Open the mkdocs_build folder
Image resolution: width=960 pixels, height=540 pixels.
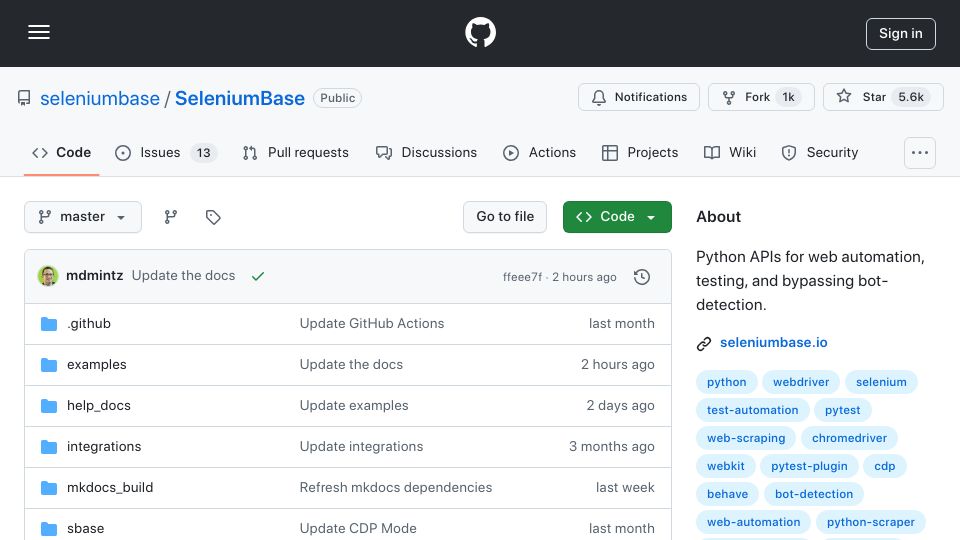point(110,487)
